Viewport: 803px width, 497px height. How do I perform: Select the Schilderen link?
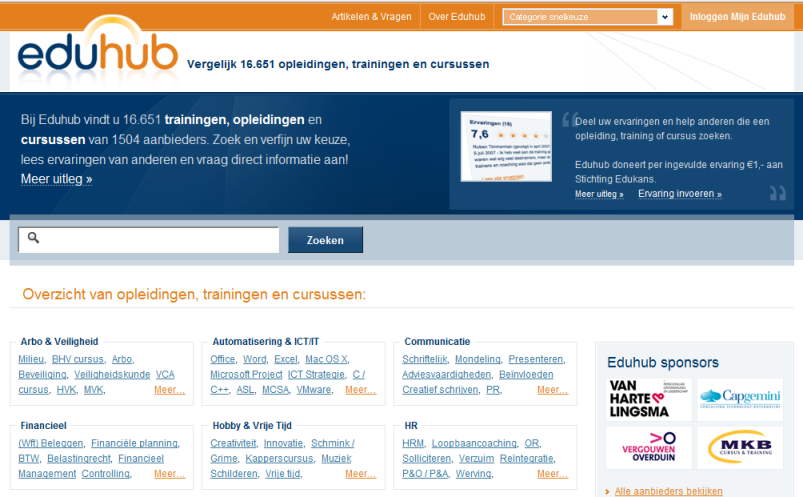click(x=234, y=474)
